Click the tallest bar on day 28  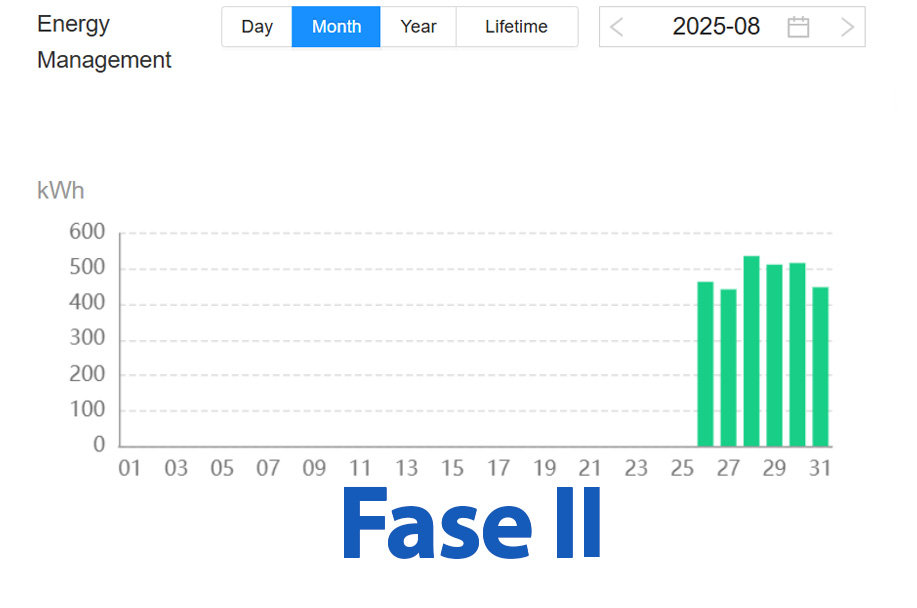pos(750,350)
